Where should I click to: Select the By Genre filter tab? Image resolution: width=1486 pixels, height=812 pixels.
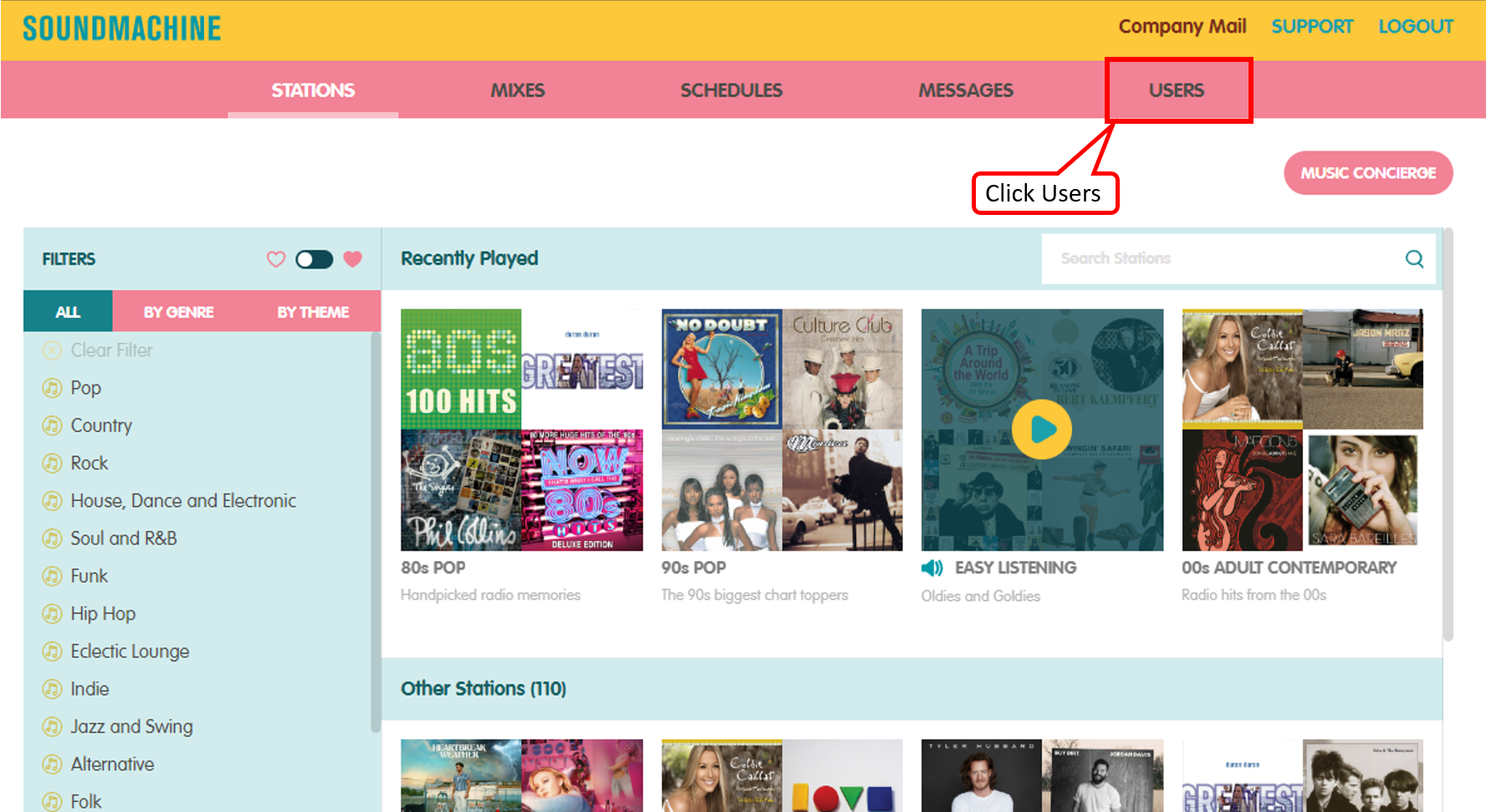[x=179, y=312]
